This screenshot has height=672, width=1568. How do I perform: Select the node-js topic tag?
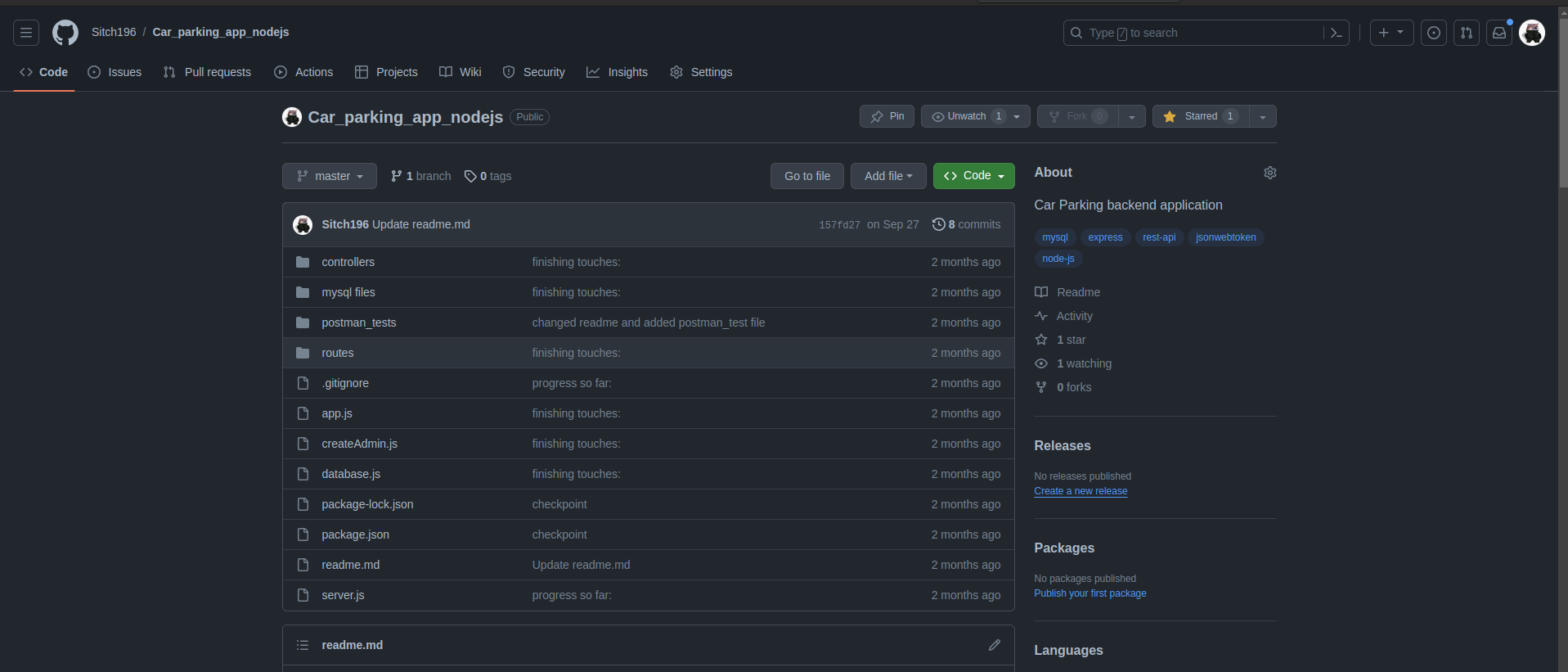(1058, 259)
